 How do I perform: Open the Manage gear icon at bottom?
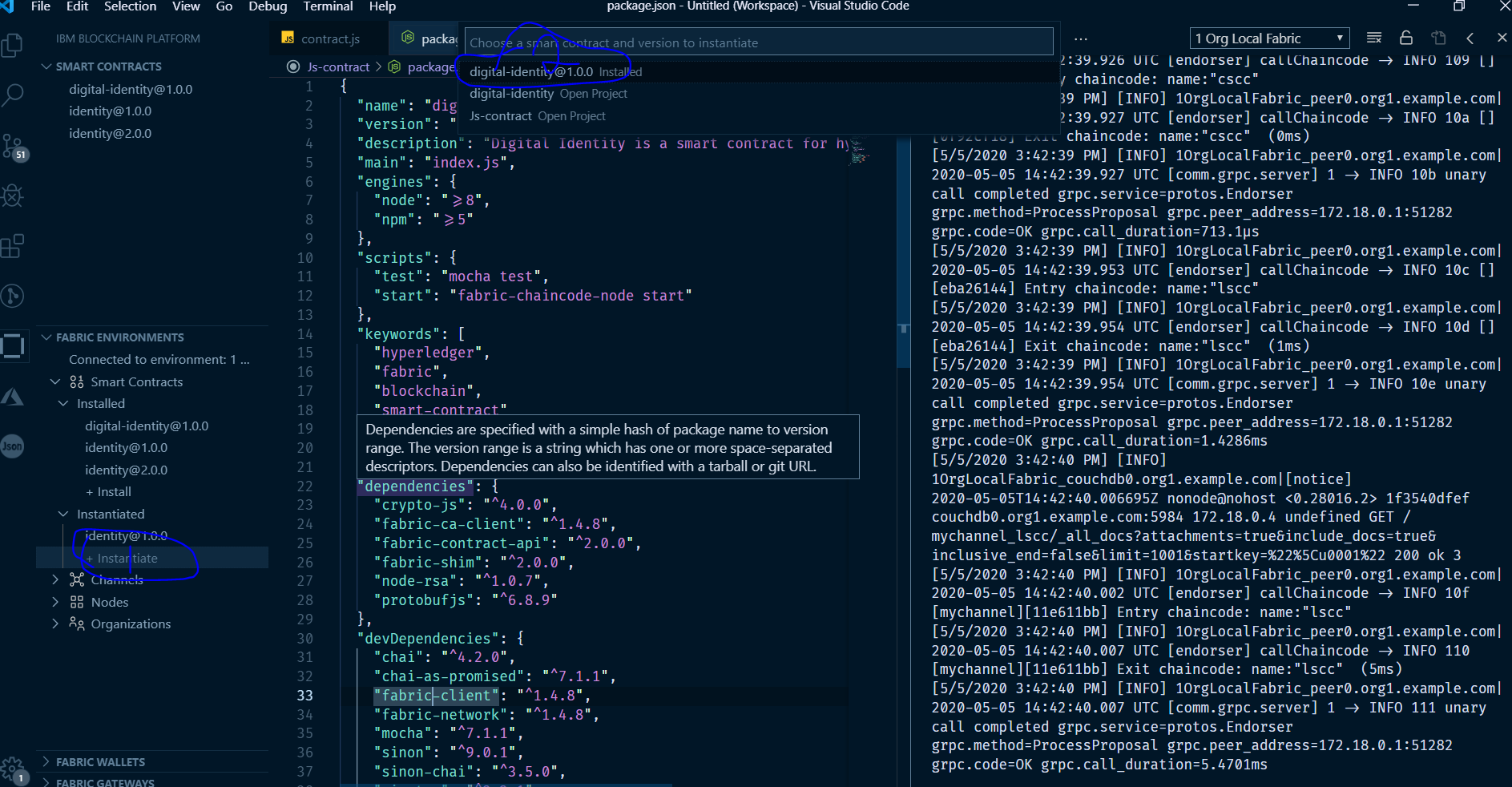[13, 770]
